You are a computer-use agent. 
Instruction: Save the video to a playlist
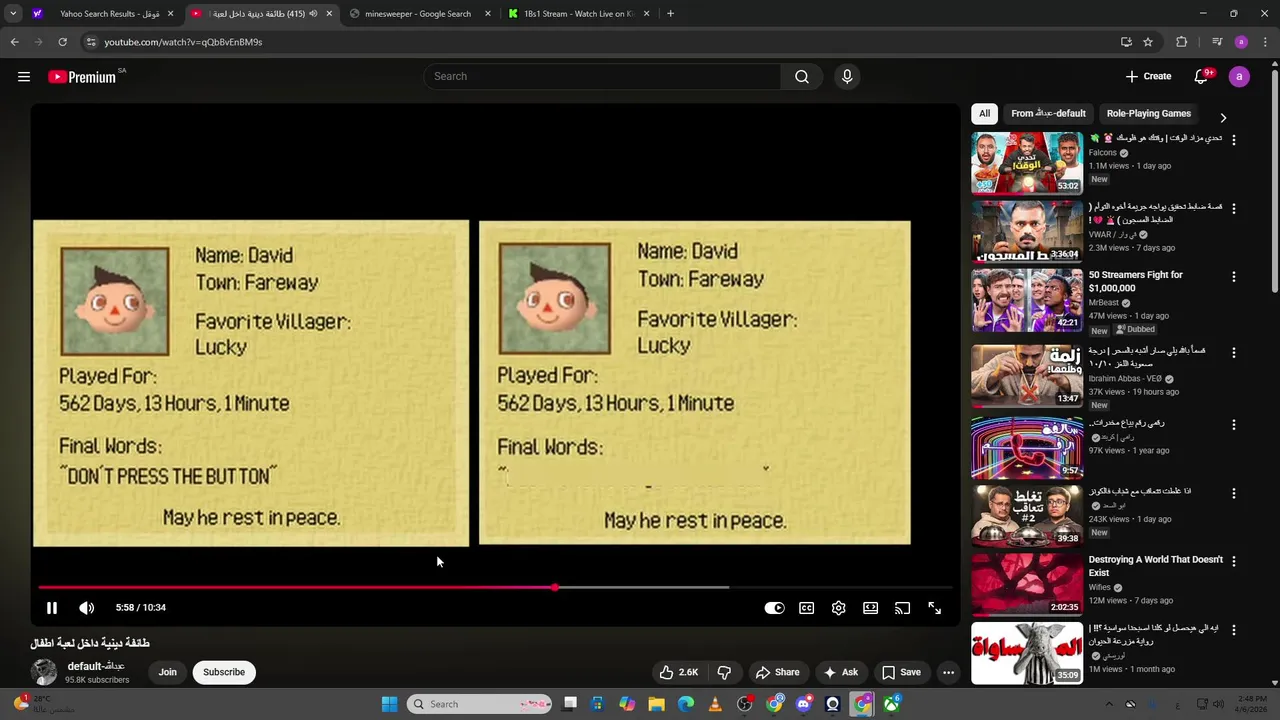coord(901,672)
